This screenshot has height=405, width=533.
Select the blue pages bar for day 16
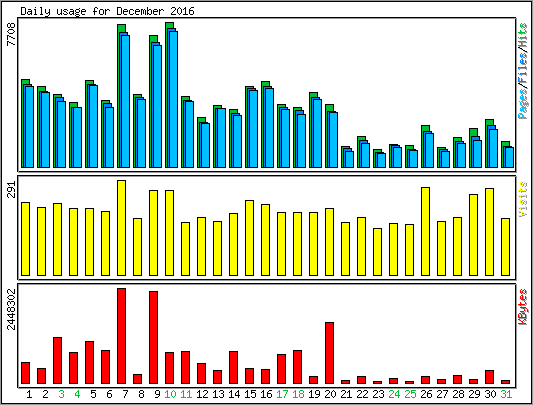[270, 128]
